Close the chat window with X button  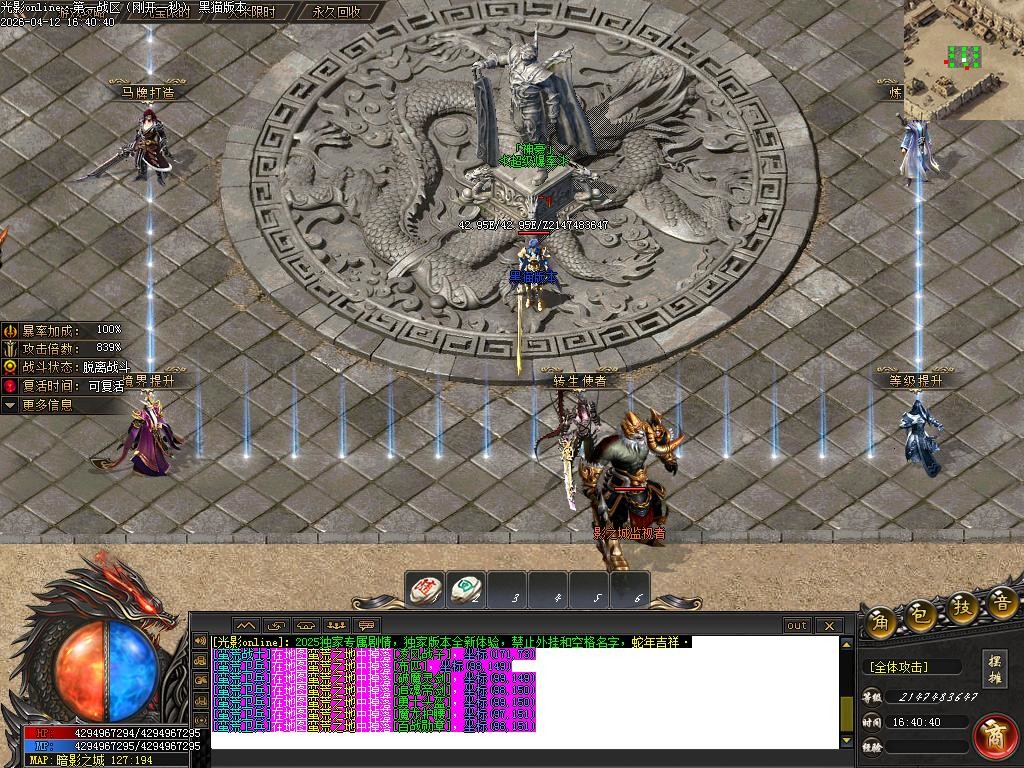(829, 626)
